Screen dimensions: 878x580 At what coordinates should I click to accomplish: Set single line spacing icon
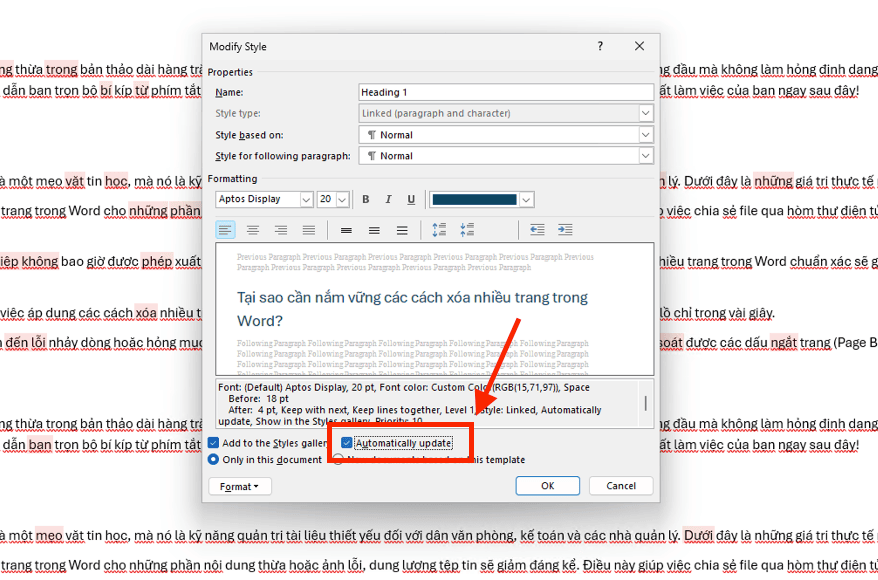coord(346,230)
